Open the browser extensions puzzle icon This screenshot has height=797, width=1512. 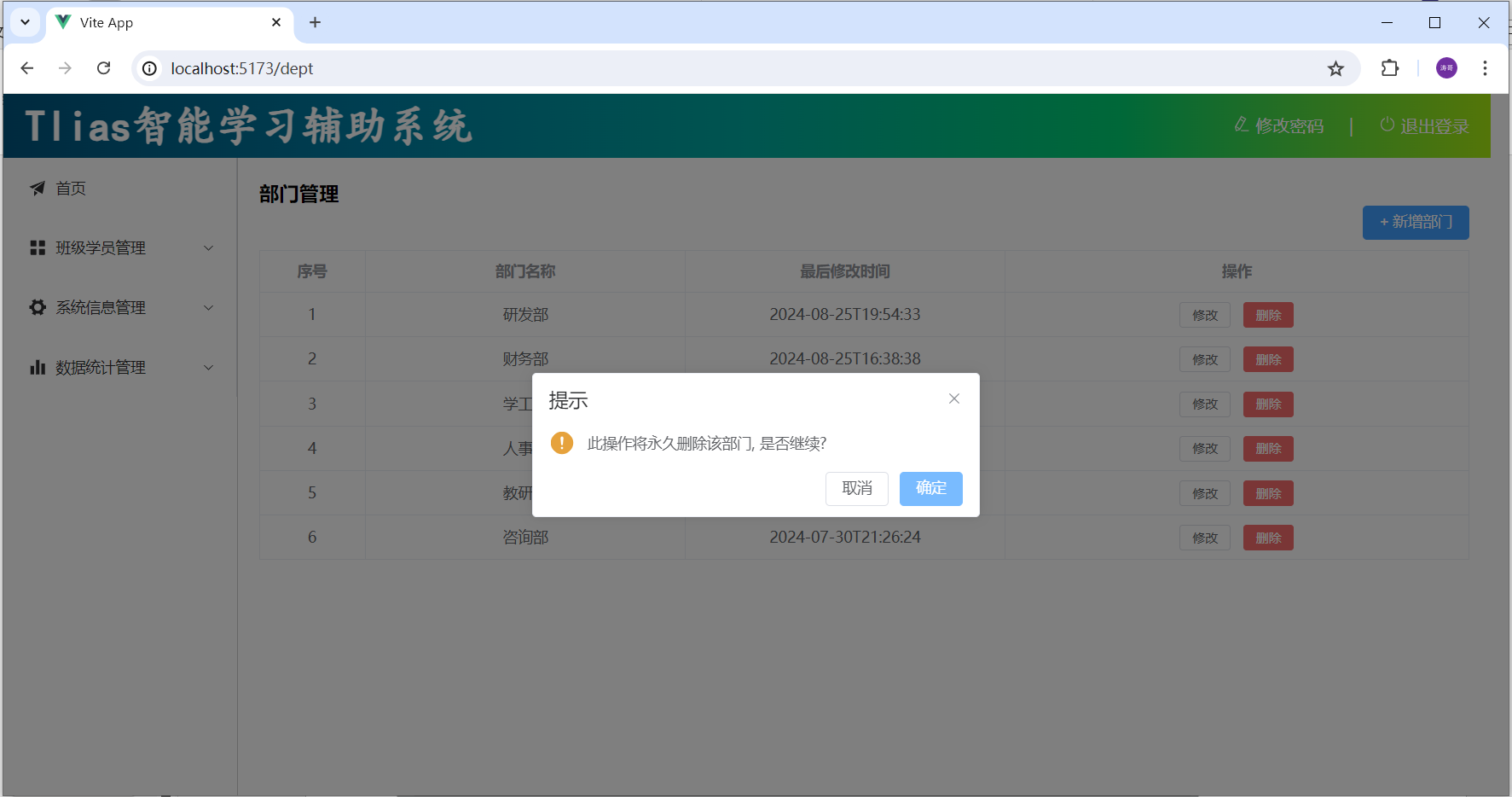(1389, 68)
